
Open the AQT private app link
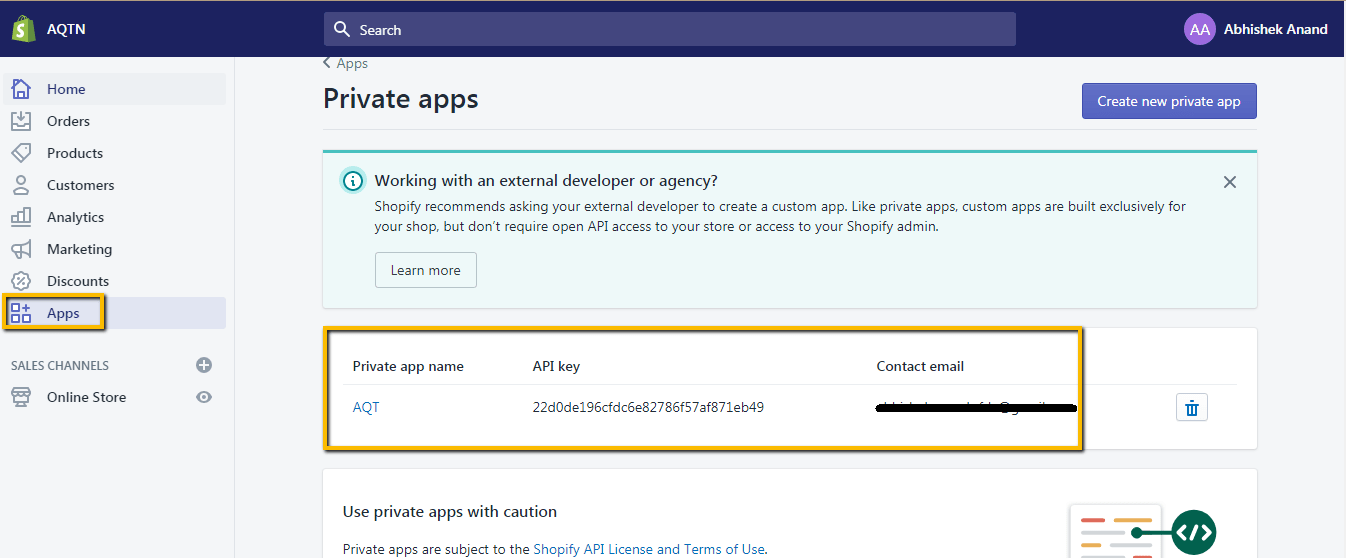(x=366, y=407)
